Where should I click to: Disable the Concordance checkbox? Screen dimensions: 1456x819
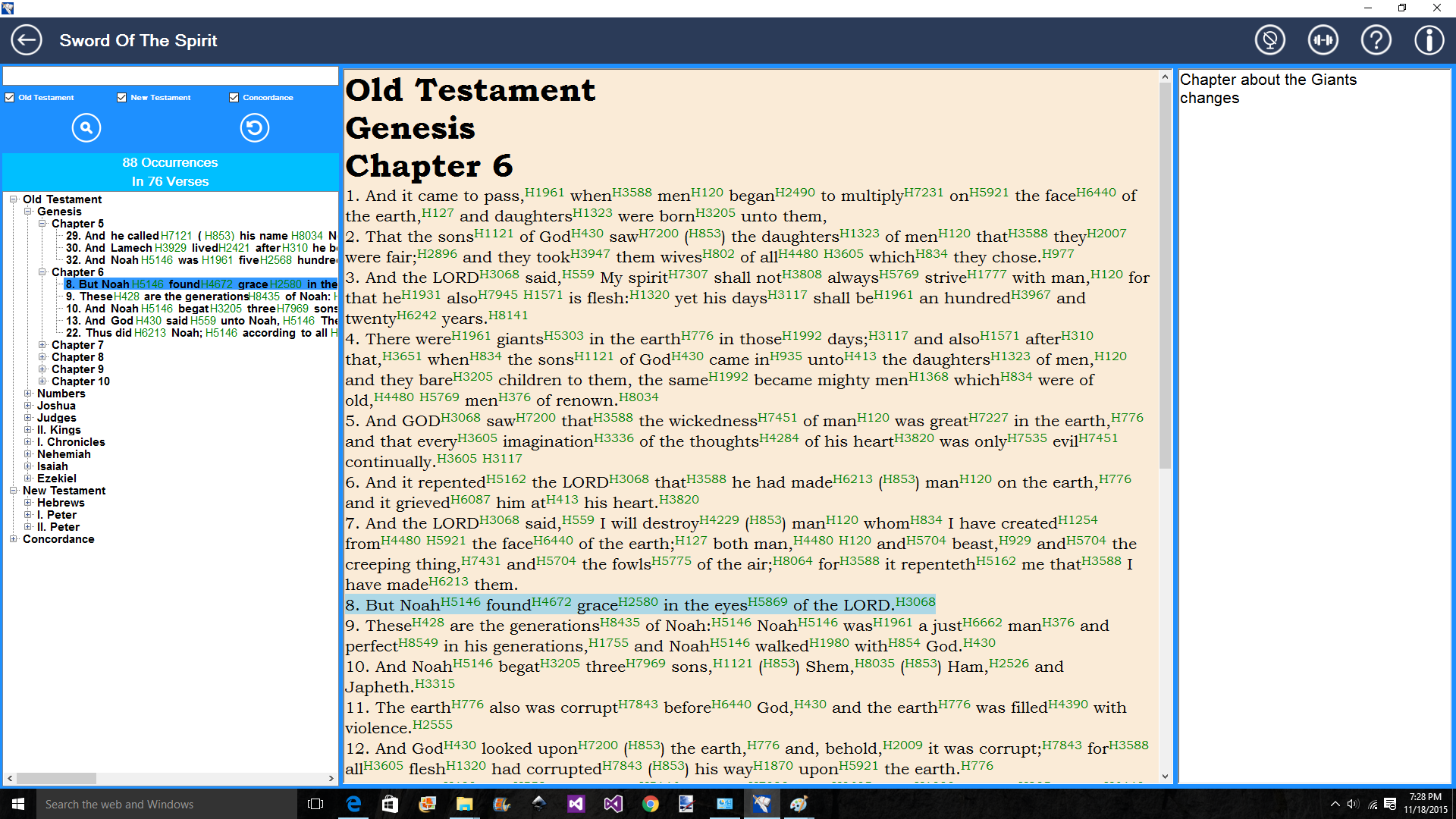click(x=234, y=98)
